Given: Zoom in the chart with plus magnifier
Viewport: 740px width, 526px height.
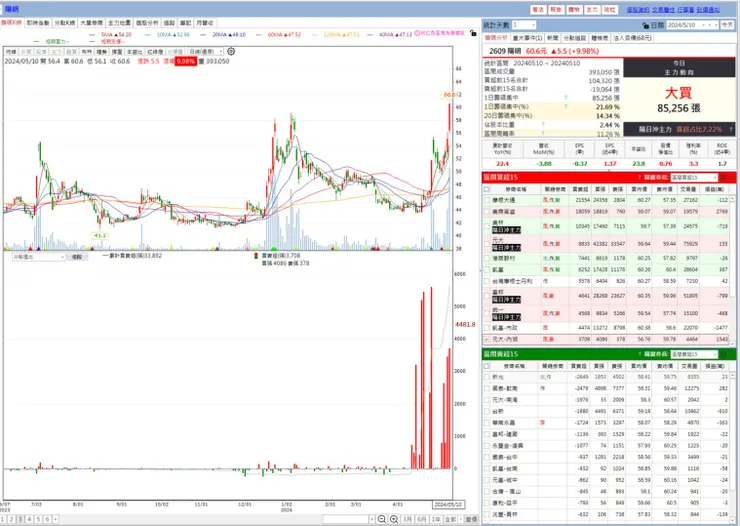Looking at the screenshot, I should [x=394, y=519].
